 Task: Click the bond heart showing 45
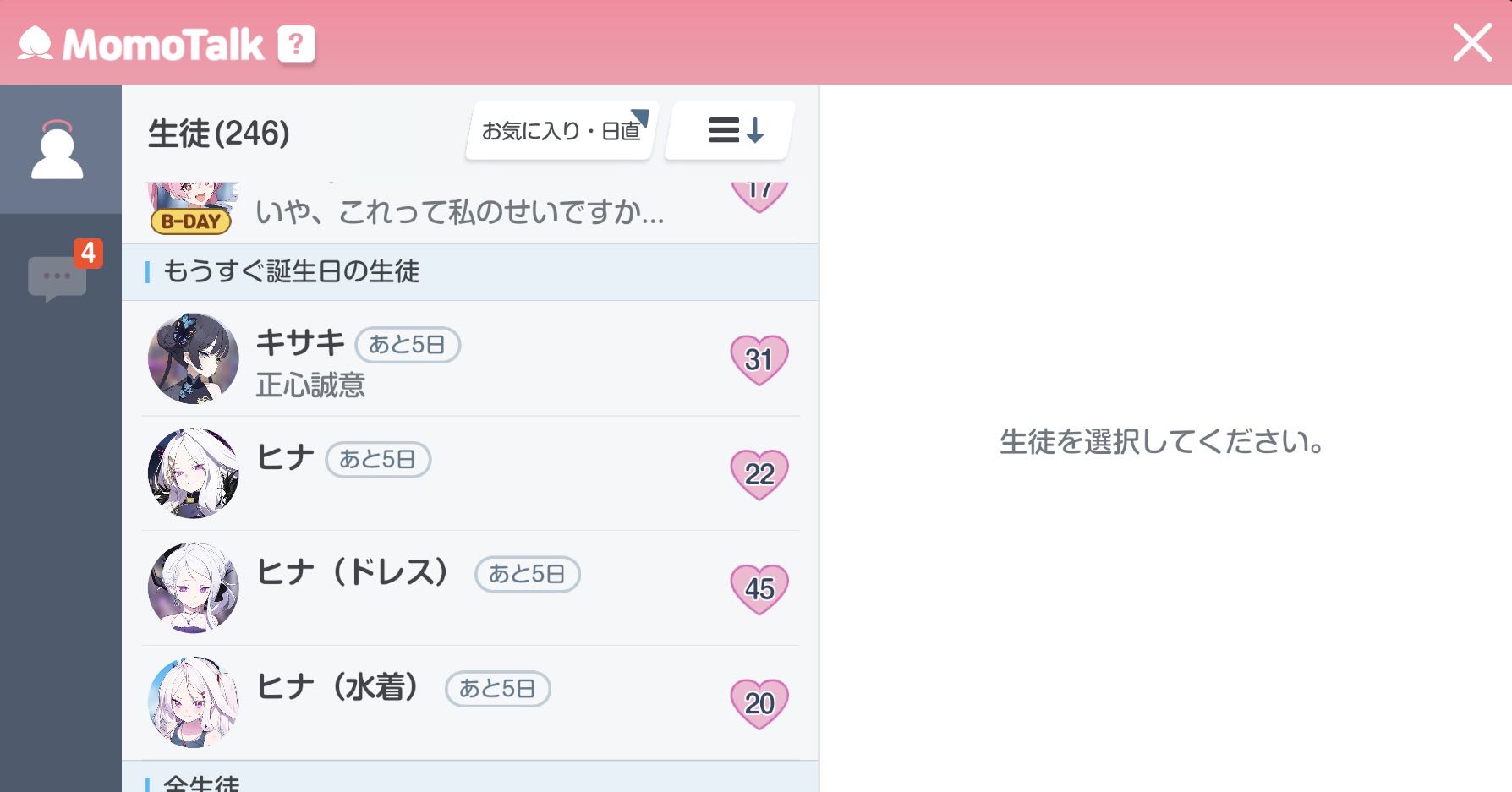point(759,589)
